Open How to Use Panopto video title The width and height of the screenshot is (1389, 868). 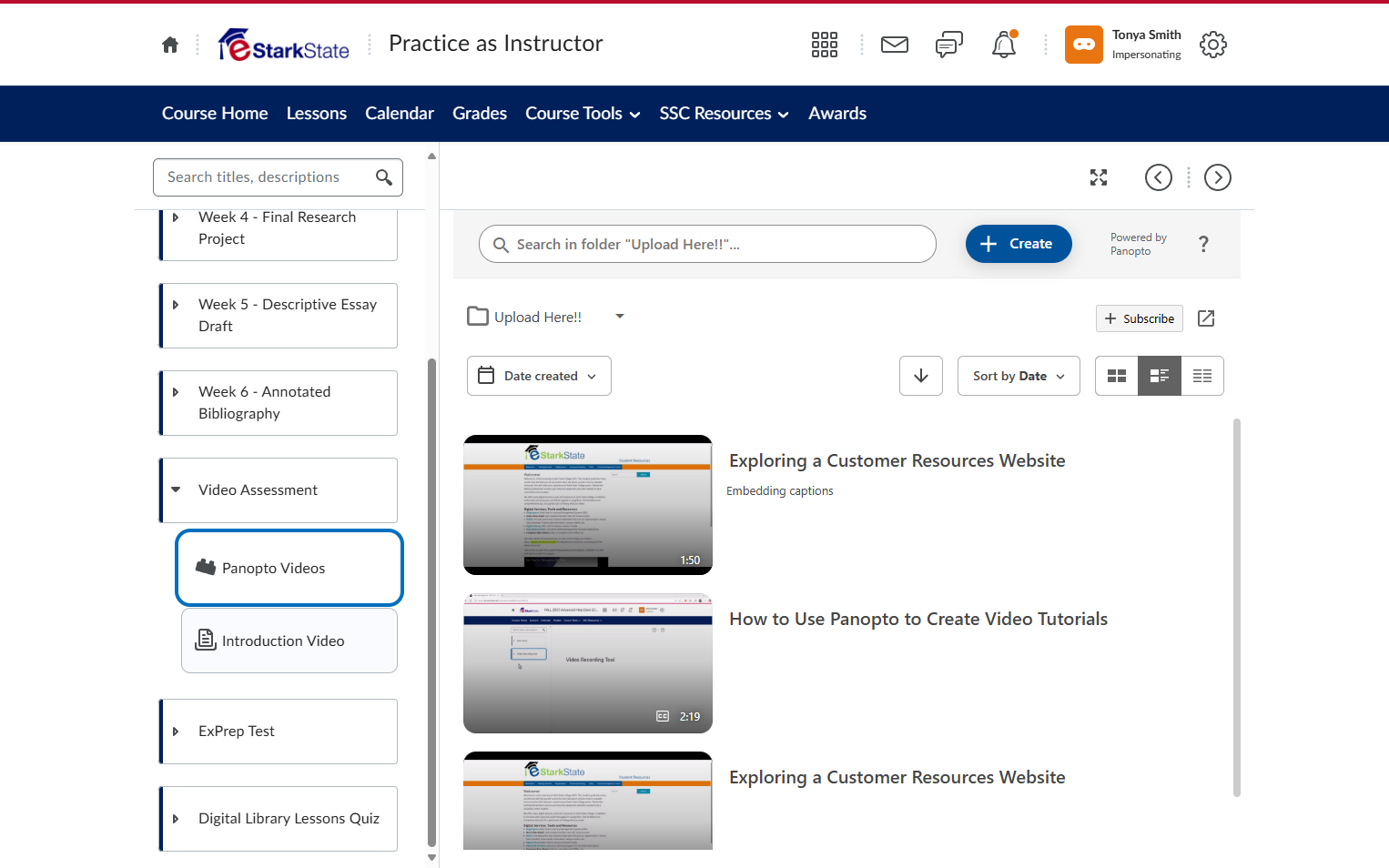click(x=918, y=619)
